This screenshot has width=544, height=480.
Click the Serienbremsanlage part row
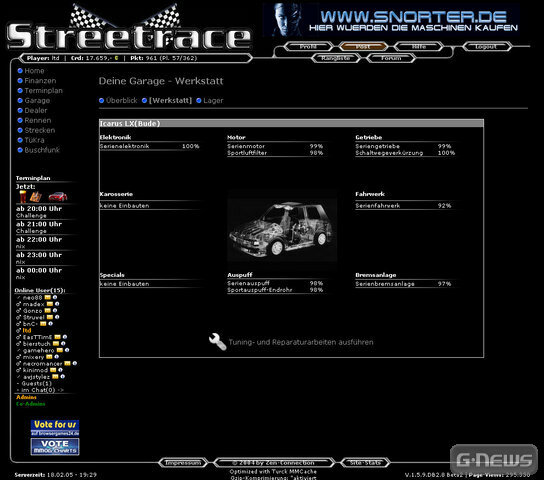click(x=403, y=284)
